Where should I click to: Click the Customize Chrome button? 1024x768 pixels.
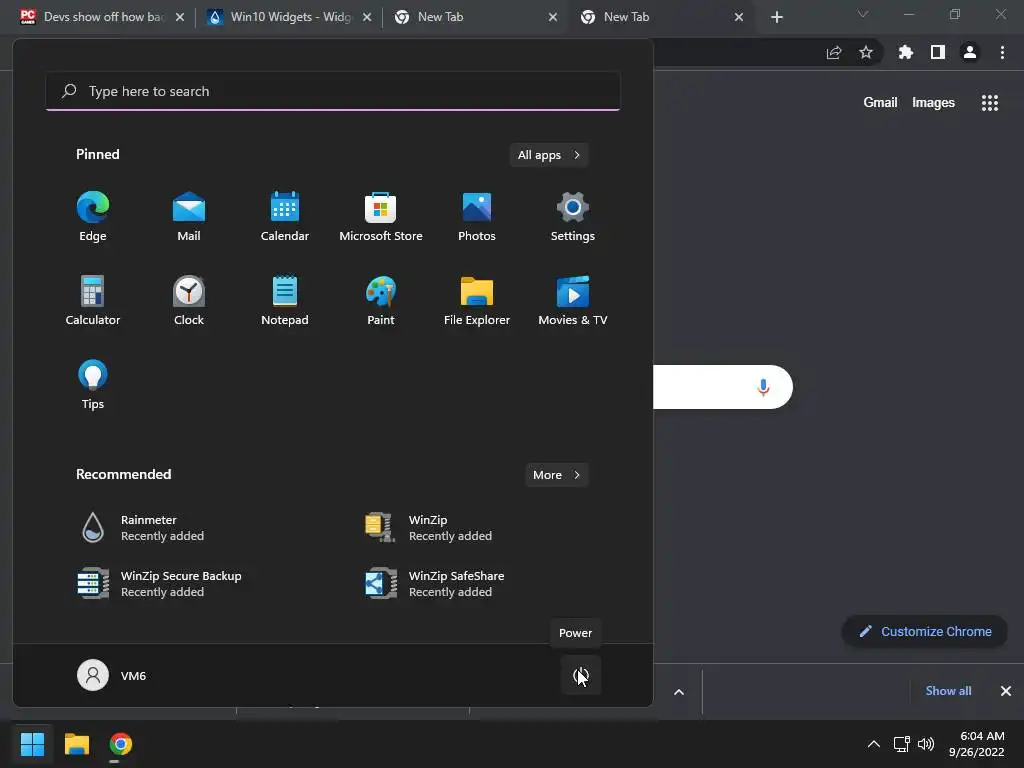click(x=925, y=632)
